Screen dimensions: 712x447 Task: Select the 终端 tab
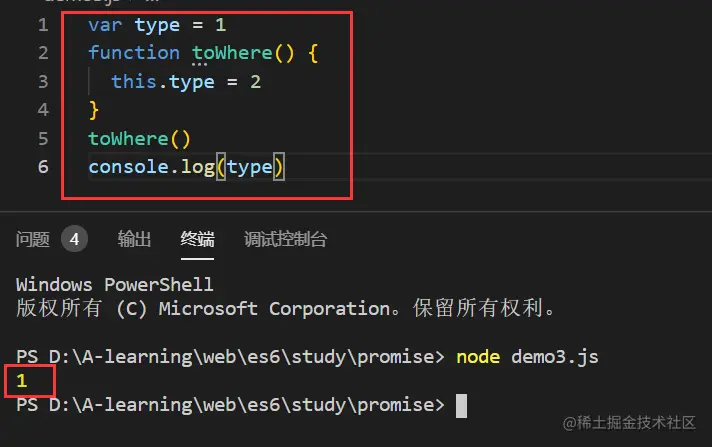pos(197,239)
